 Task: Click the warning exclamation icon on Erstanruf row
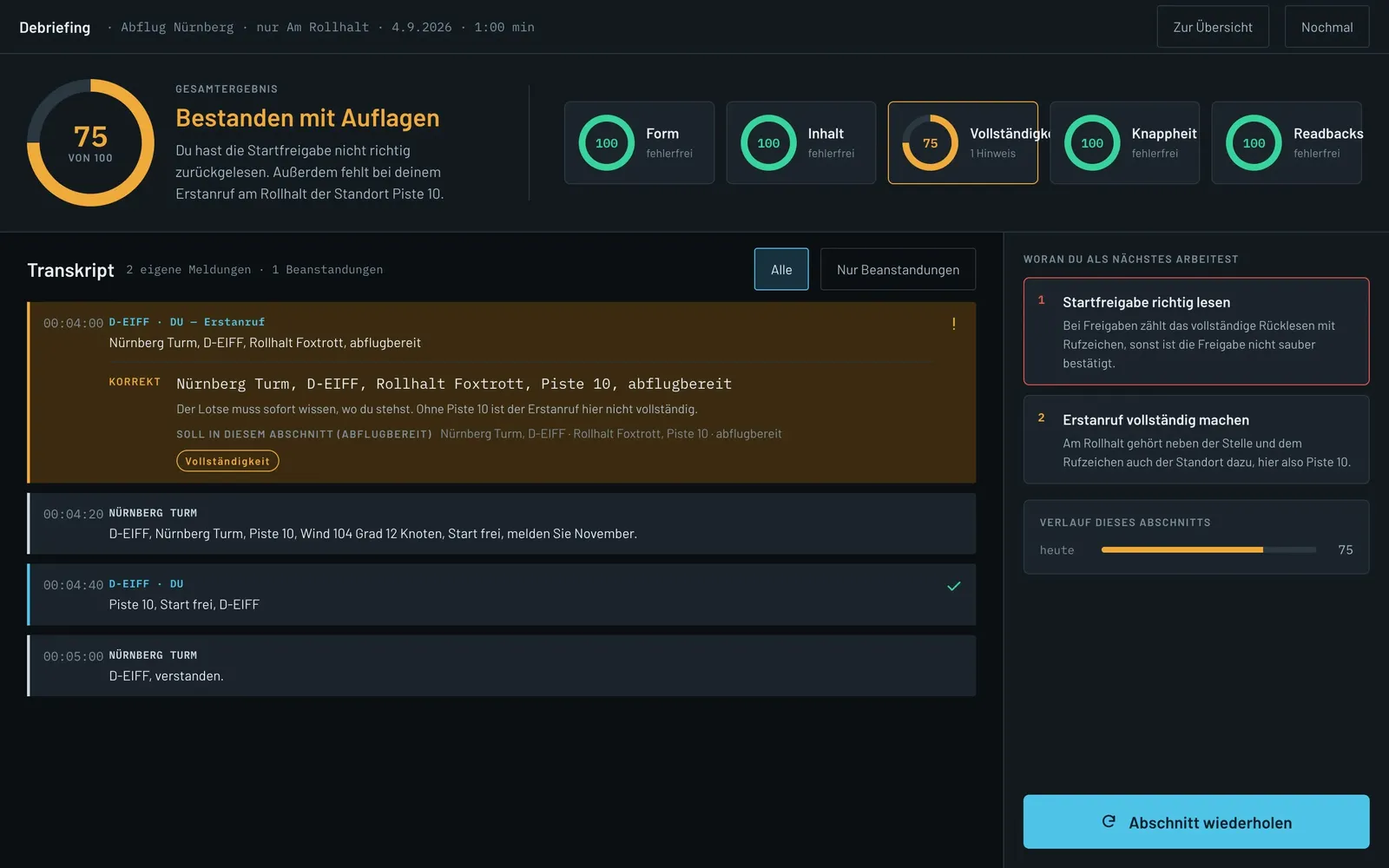tap(953, 324)
